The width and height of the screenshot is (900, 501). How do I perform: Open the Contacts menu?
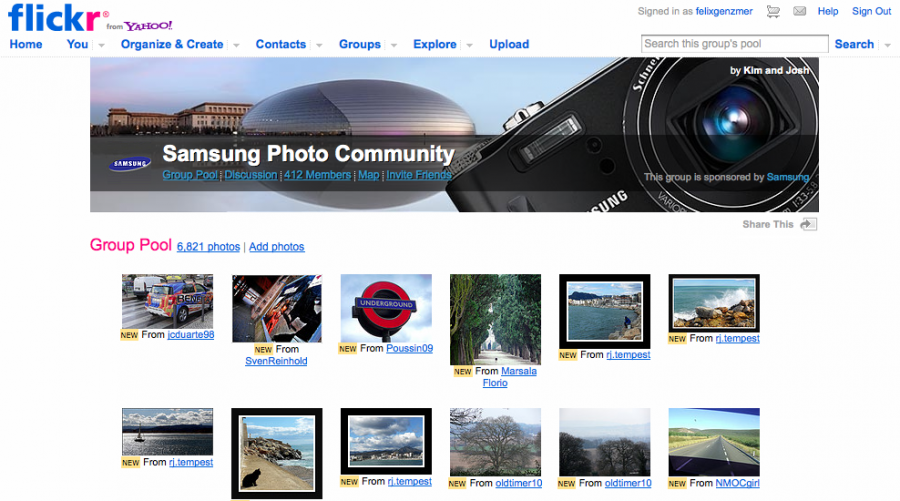[281, 44]
